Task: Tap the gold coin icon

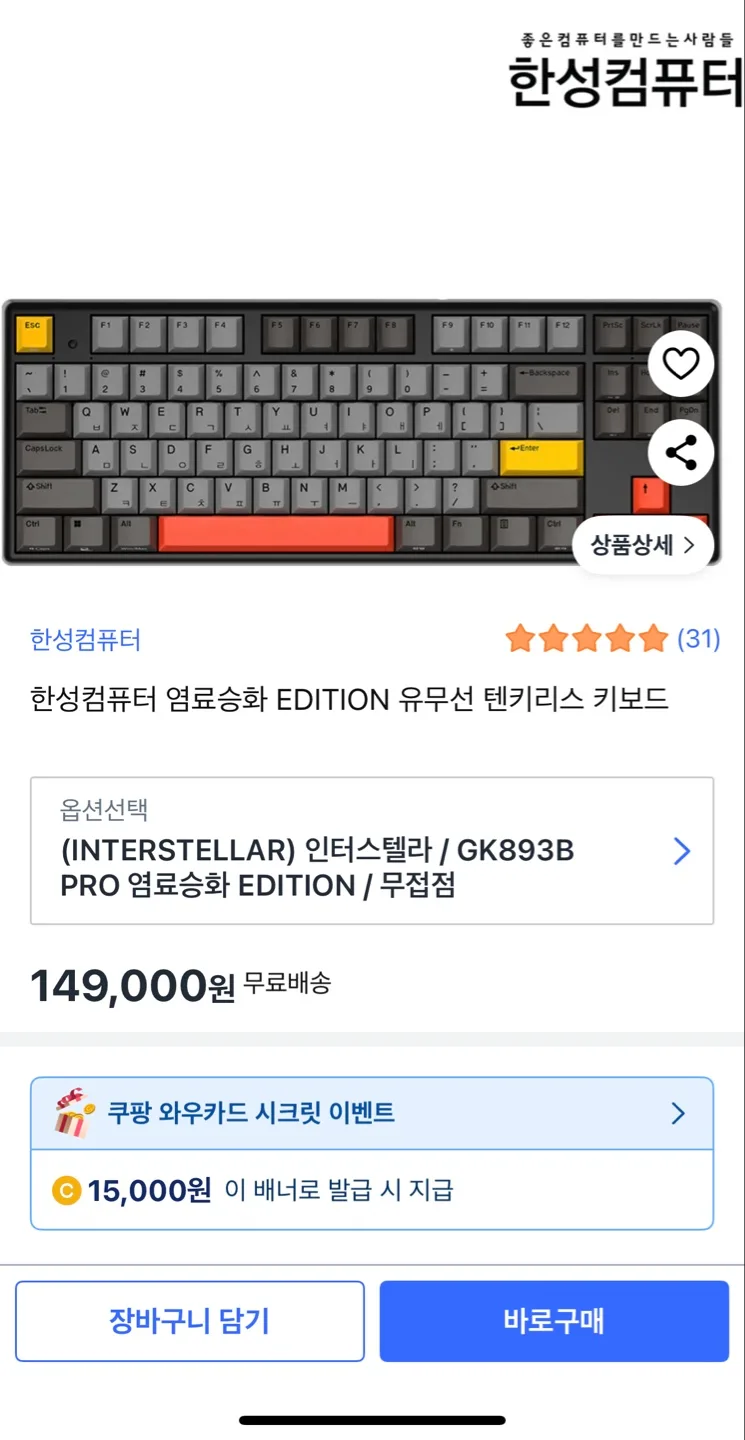Action: [x=66, y=1191]
